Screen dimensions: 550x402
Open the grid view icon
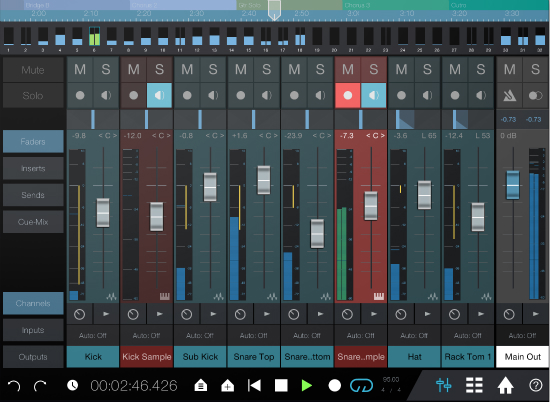point(474,385)
